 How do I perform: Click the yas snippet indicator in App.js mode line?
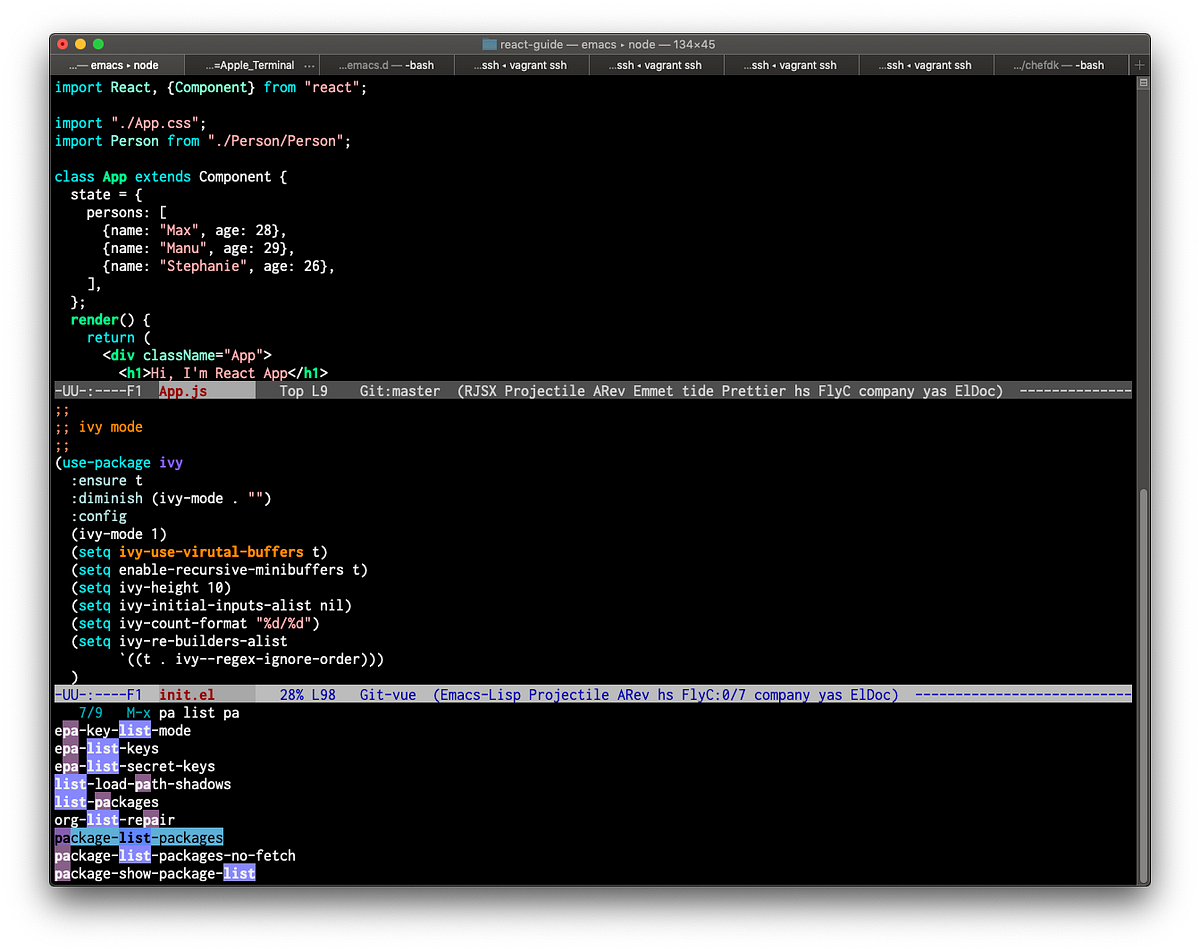point(934,391)
